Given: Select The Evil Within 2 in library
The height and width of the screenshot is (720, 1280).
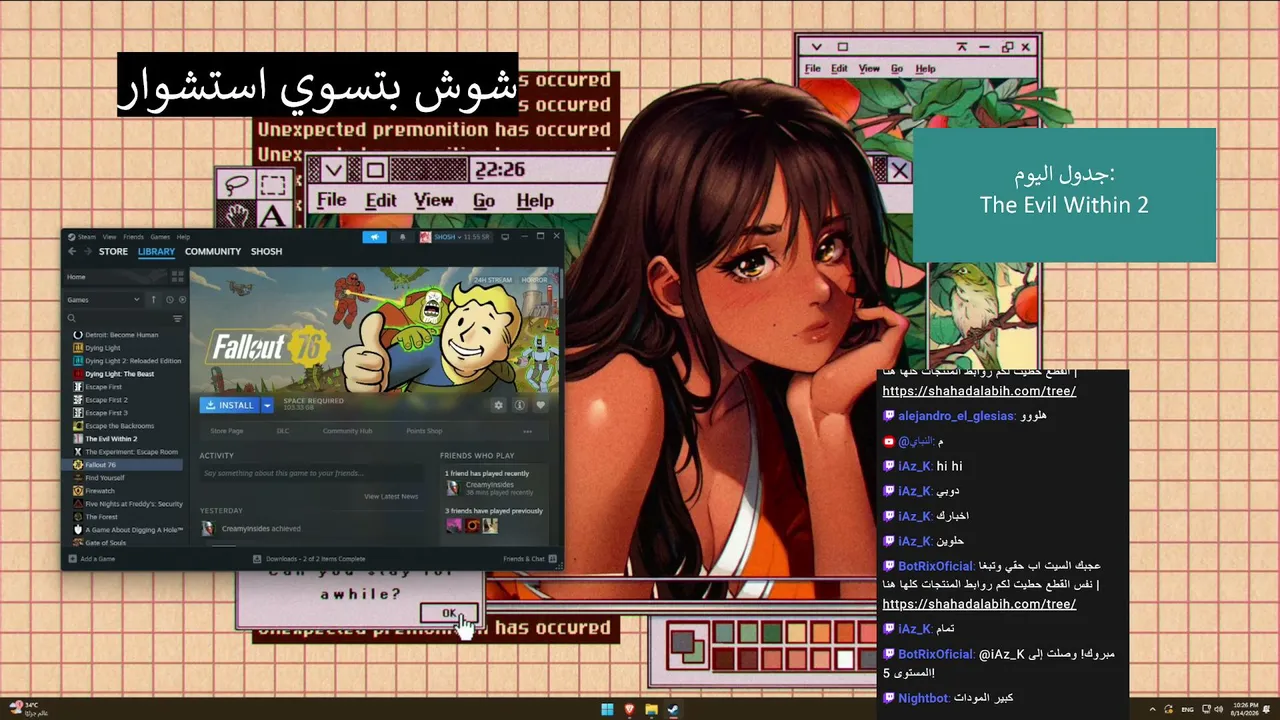Looking at the screenshot, I should coord(111,439).
